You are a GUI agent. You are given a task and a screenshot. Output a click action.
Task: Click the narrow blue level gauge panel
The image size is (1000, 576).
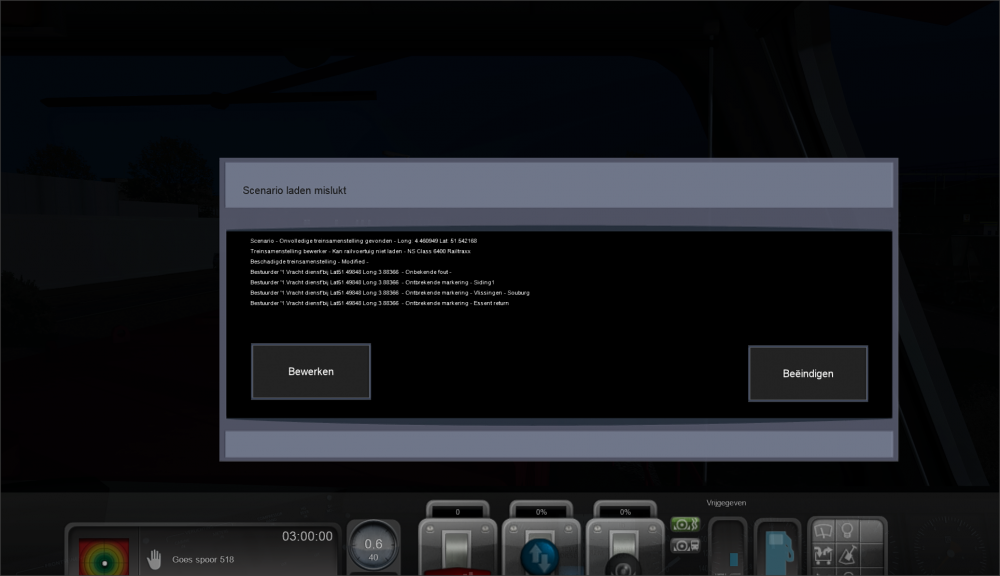(728, 550)
